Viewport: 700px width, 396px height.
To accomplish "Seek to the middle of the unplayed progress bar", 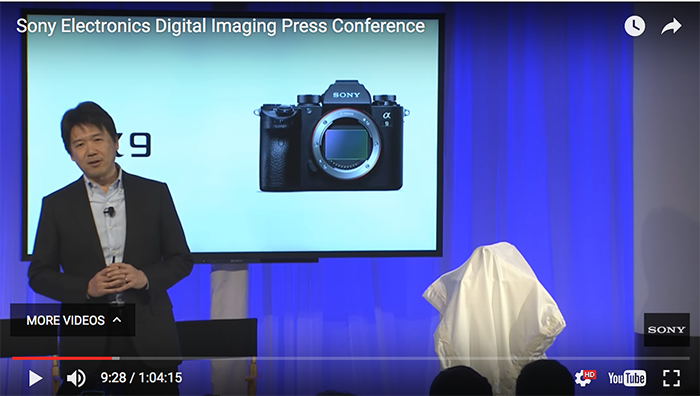I will 404,358.
